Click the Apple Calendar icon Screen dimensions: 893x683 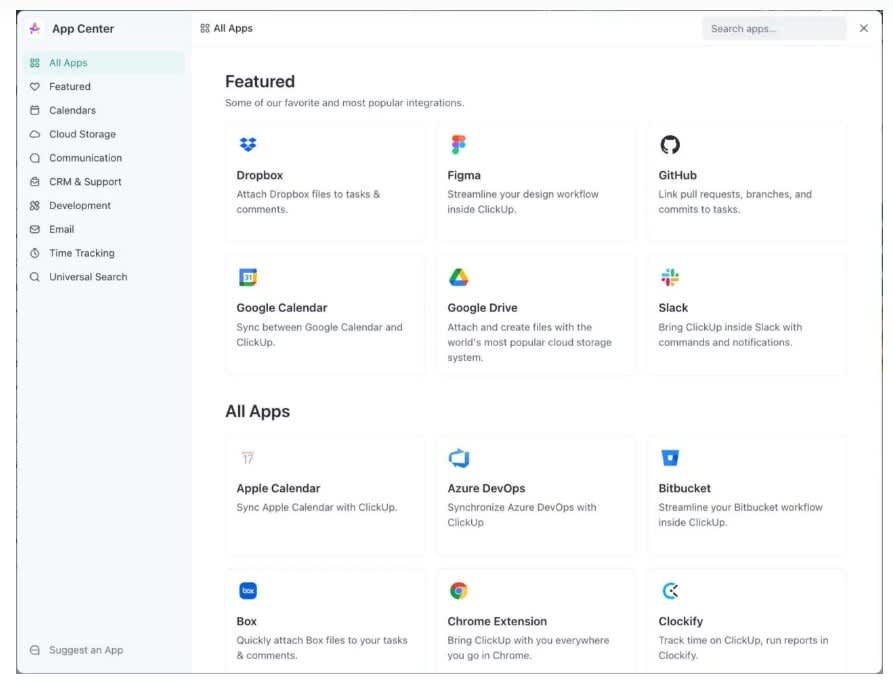tap(248, 458)
